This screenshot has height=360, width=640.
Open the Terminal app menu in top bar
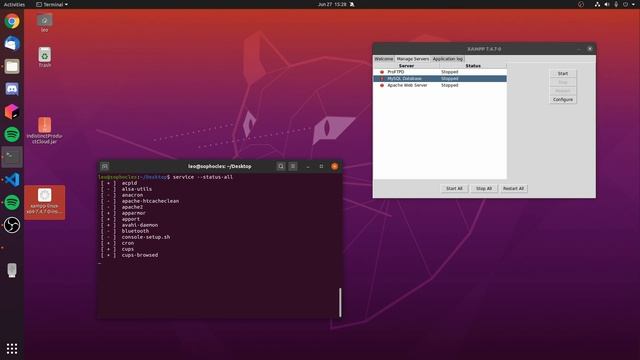52,4
